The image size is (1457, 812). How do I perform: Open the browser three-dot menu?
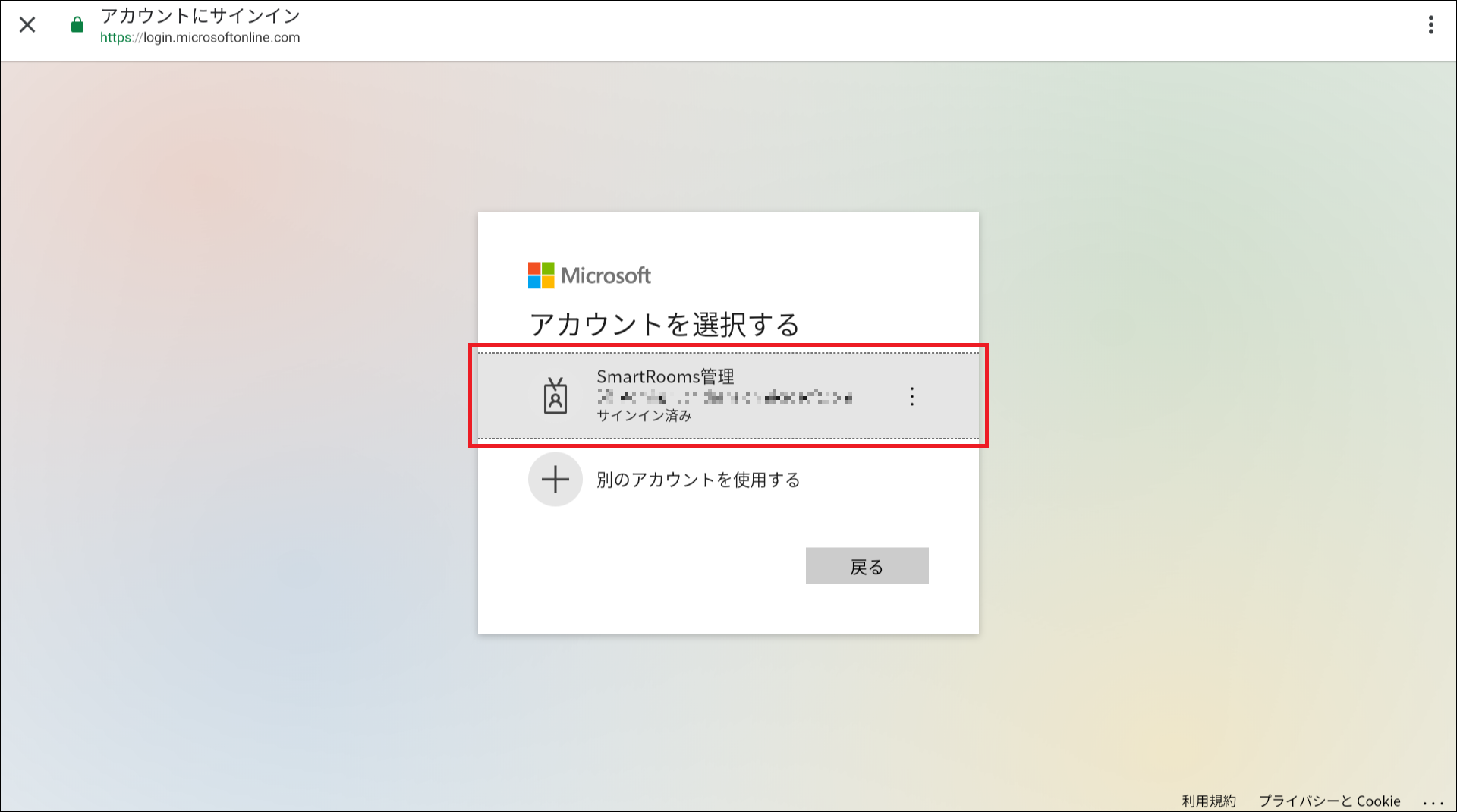coord(1430,25)
